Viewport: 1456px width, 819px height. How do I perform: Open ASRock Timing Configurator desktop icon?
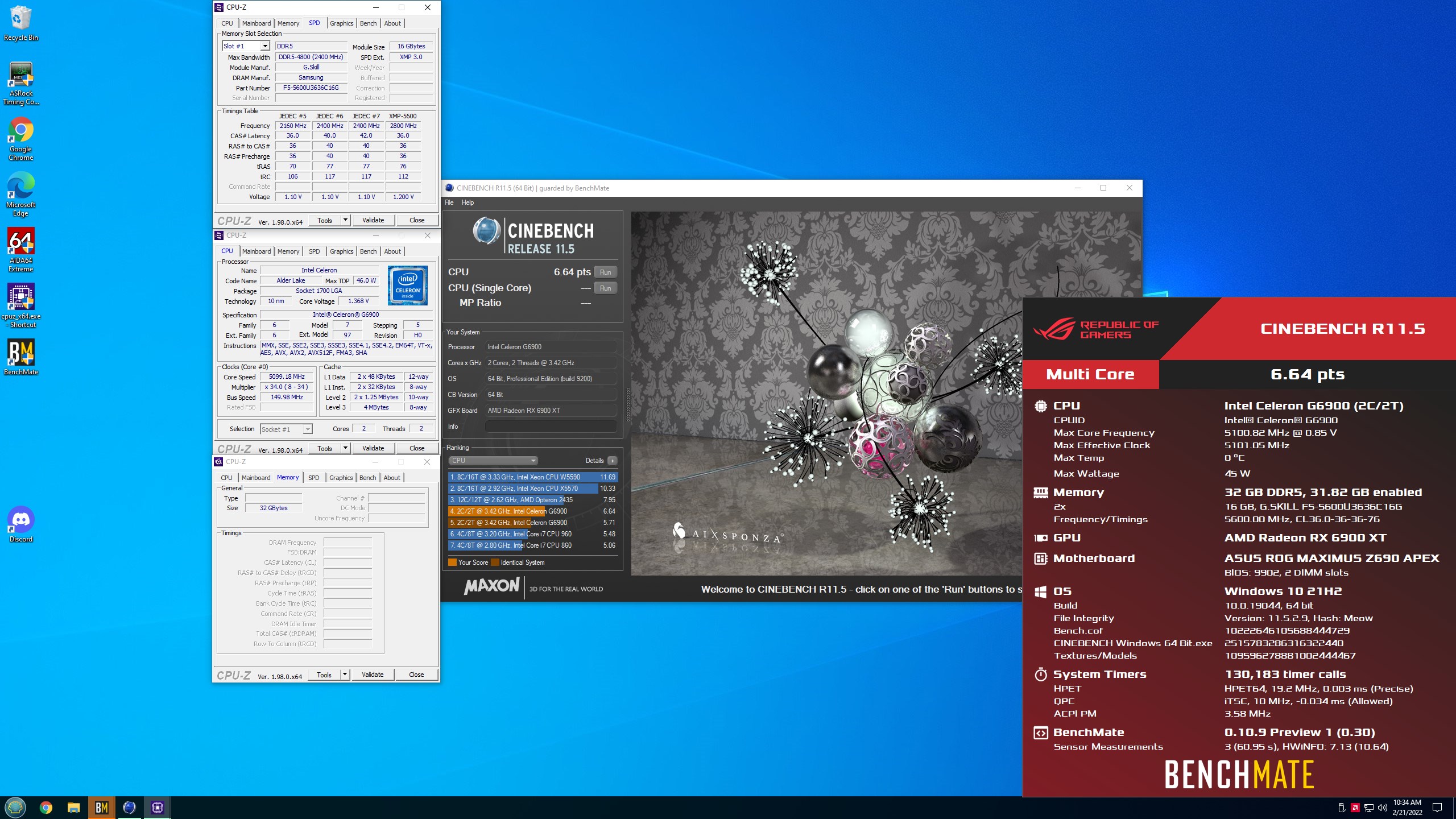click(20, 83)
